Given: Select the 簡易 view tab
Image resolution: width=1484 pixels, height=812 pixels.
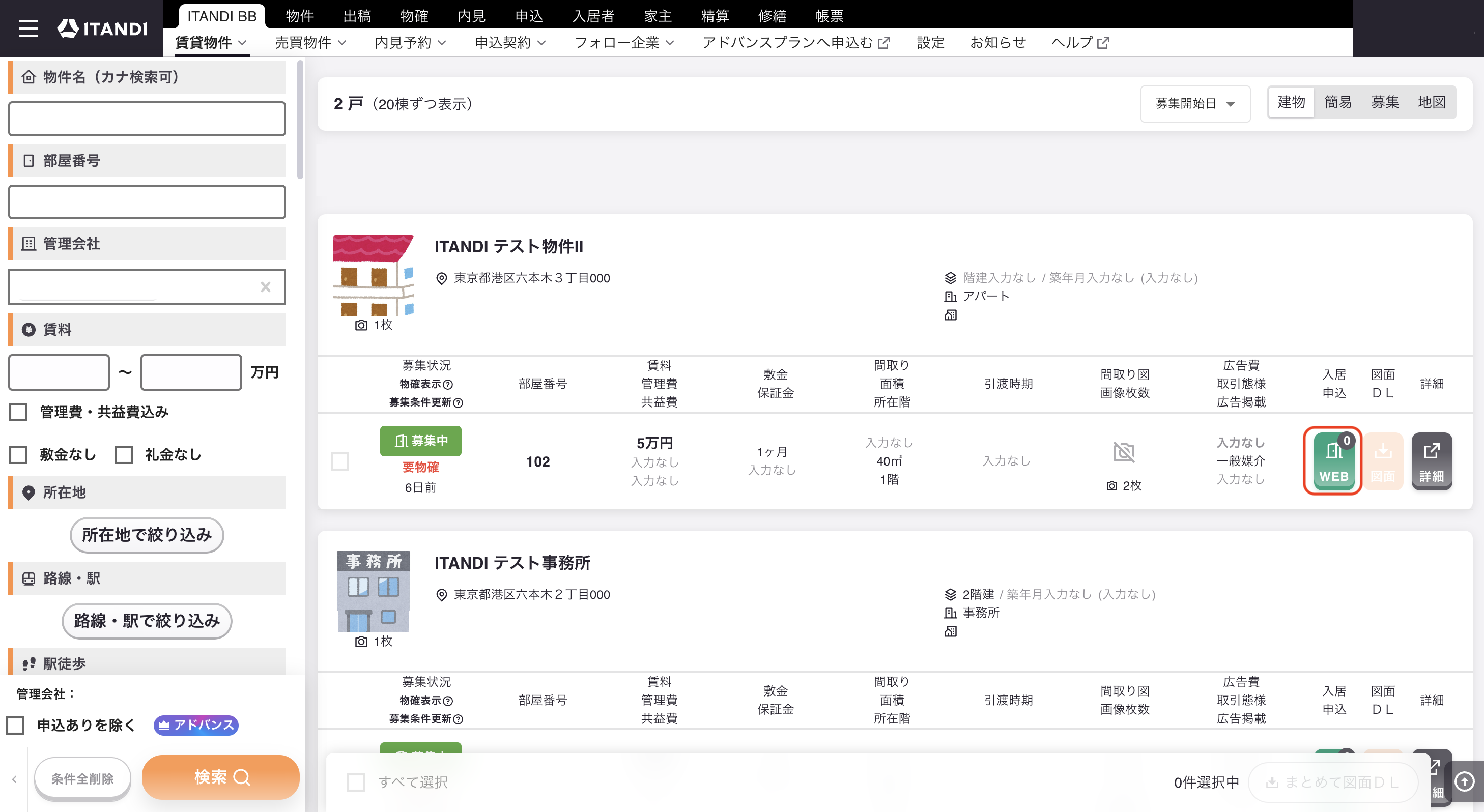Looking at the screenshot, I should (x=1337, y=102).
